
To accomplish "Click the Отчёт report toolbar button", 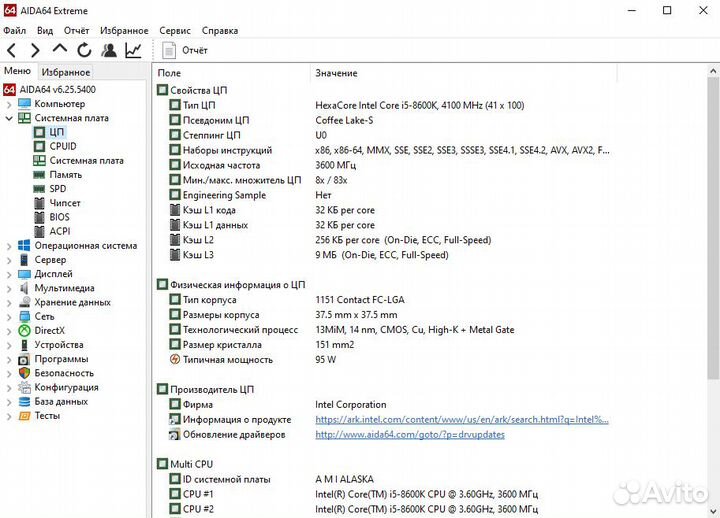I will [x=185, y=51].
